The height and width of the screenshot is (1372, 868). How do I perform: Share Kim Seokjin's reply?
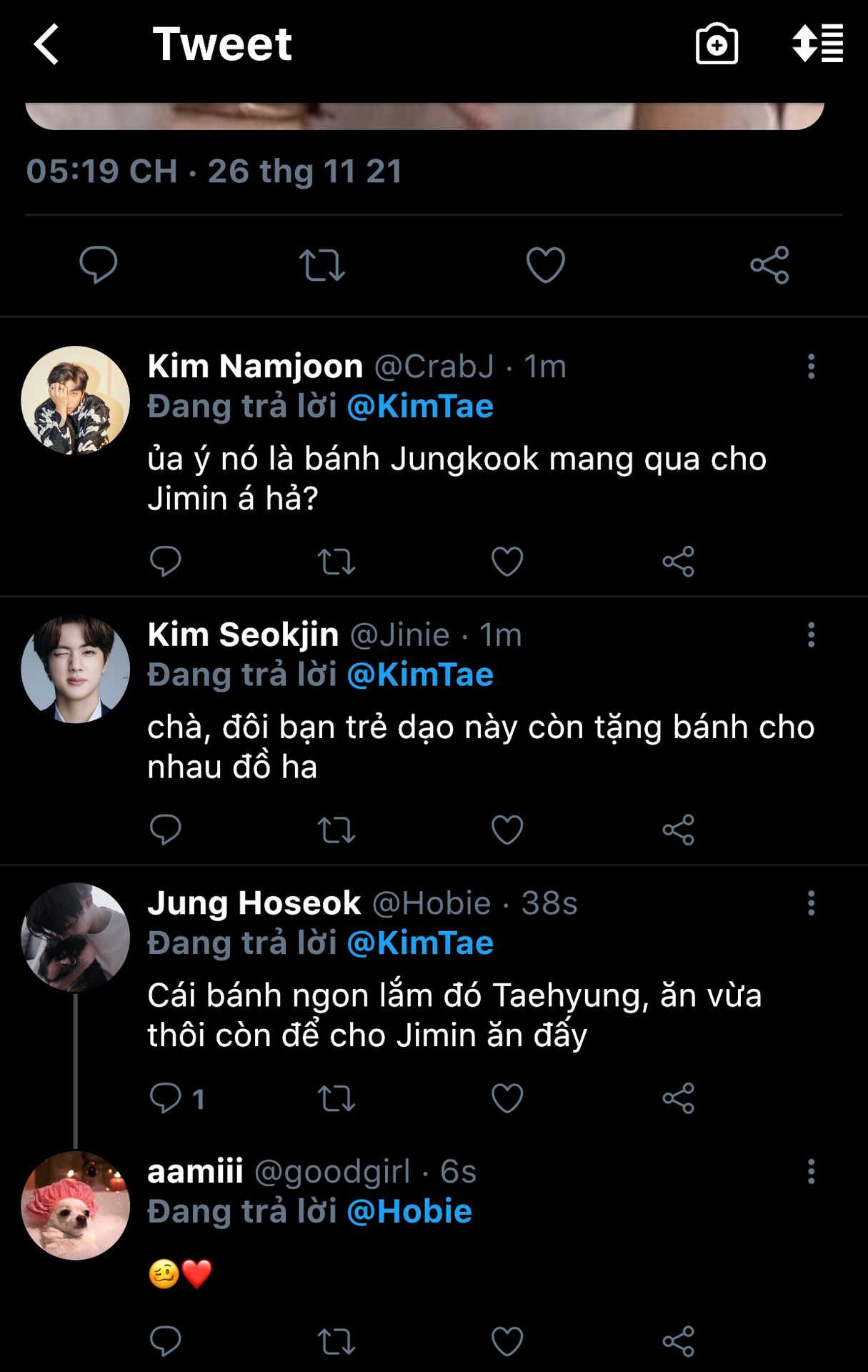coord(678,830)
